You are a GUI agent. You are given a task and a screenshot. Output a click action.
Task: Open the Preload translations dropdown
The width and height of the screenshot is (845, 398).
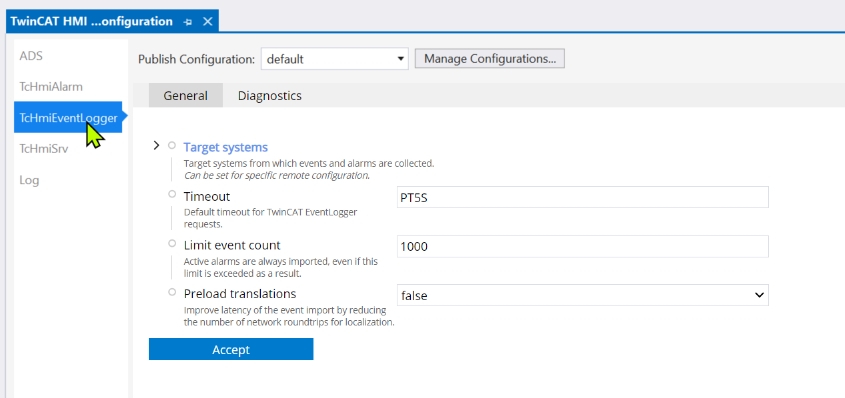[583, 295]
